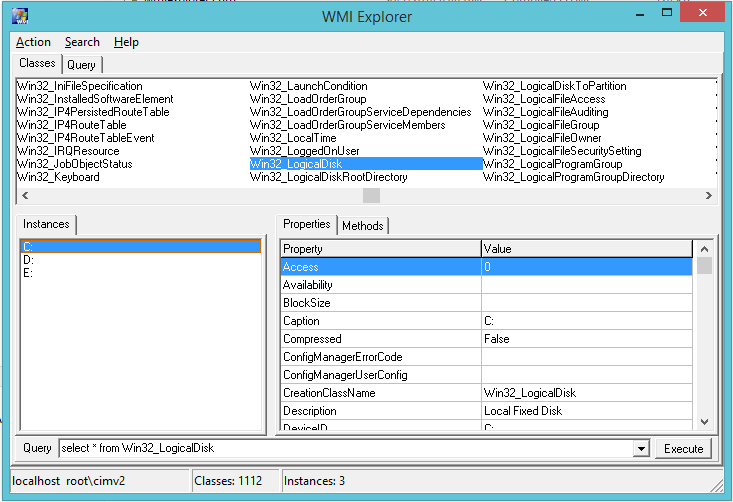The height and width of the screenshot is (502, 733).
Task: Select the Win32_IRQResource class
Action: 69,151
